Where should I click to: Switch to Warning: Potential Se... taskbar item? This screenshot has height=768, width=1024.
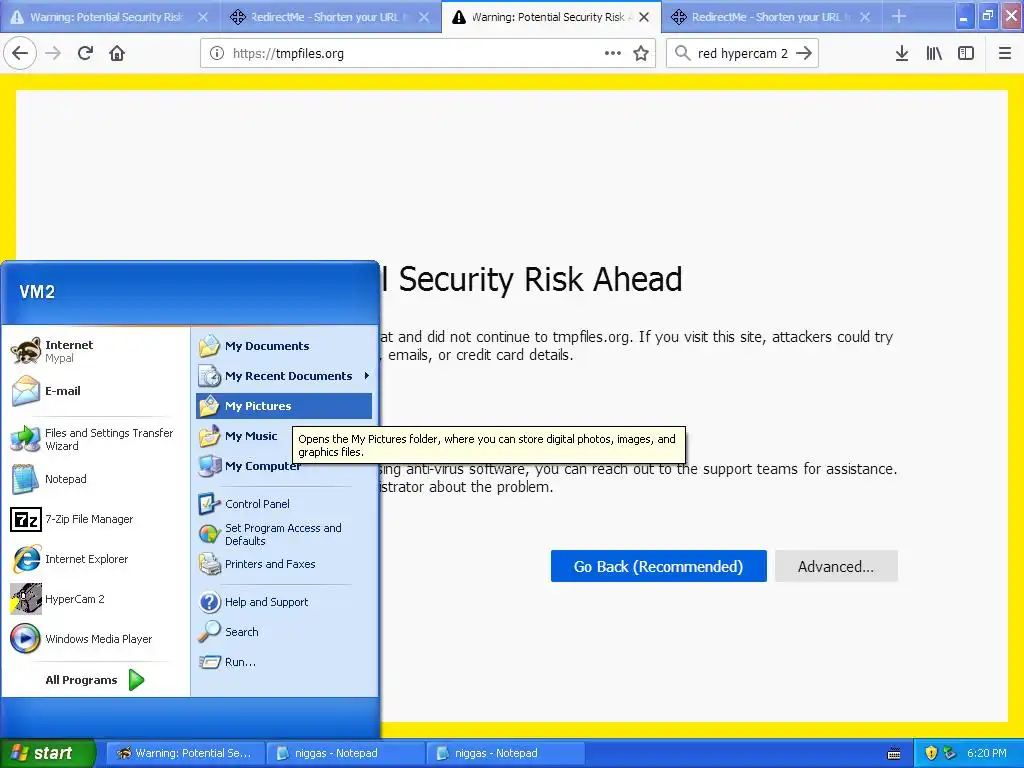pyautogui.click(x=185, y=753)
